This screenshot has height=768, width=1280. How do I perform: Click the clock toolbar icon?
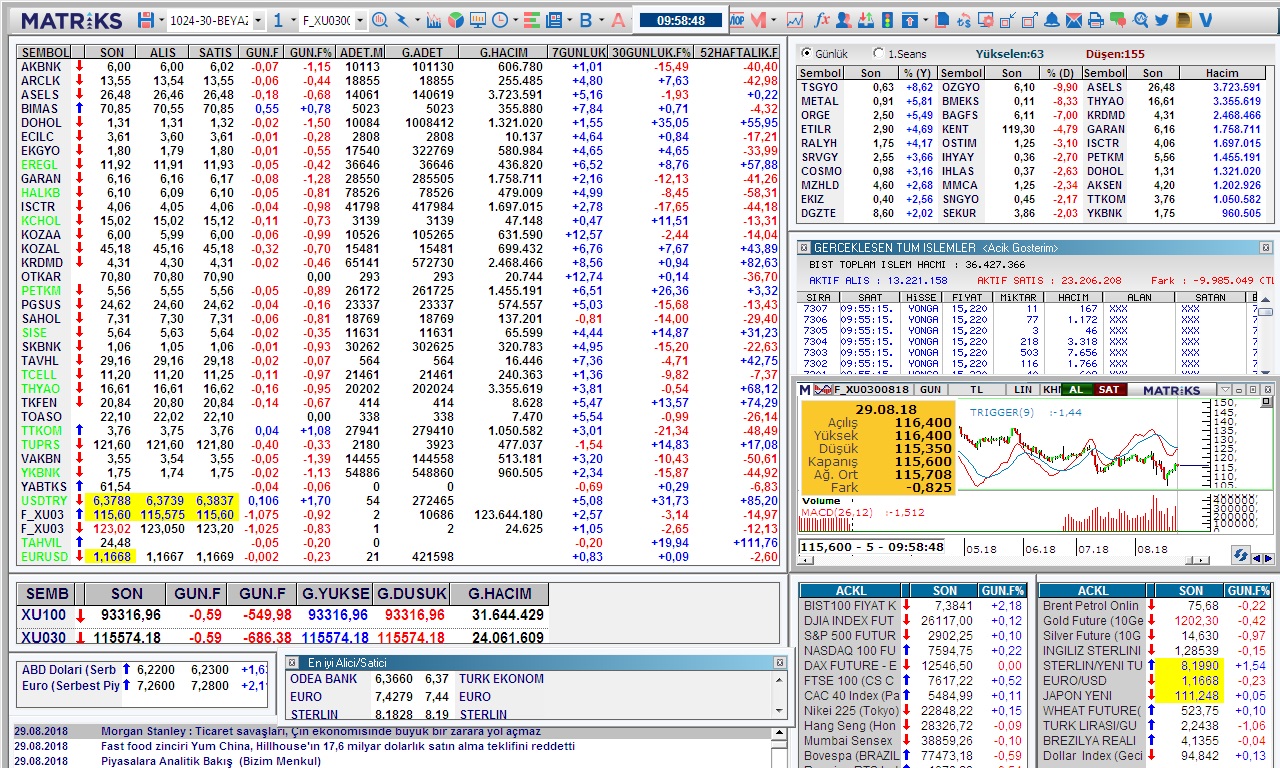[x=499, y=20]
